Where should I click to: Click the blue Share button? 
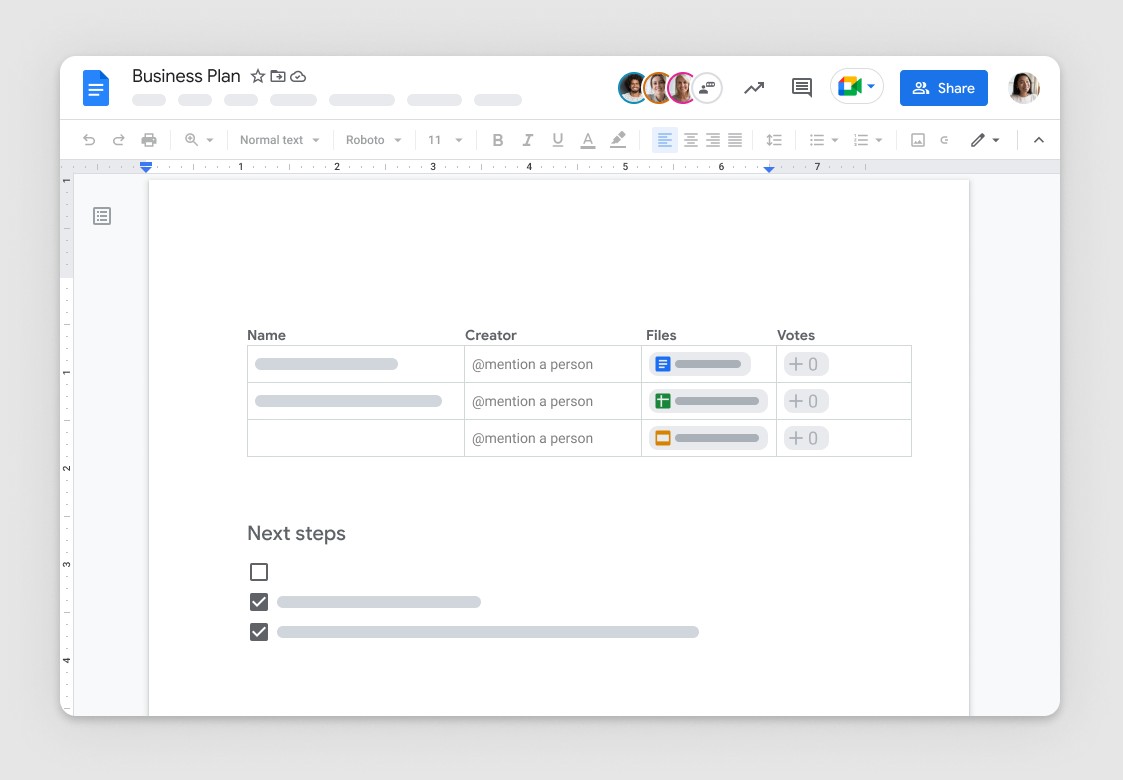tap(943, 88)
